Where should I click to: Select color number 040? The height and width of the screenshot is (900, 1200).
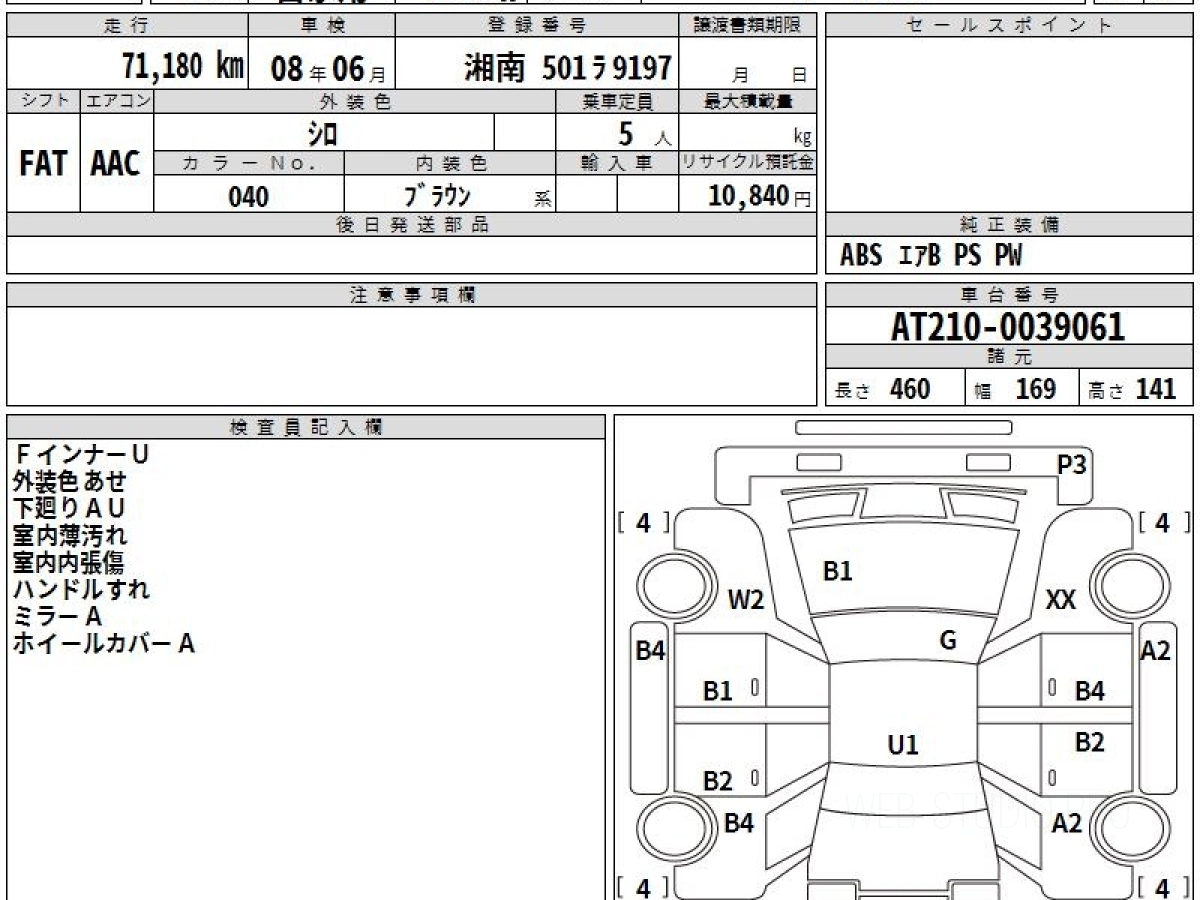(248, 197)
